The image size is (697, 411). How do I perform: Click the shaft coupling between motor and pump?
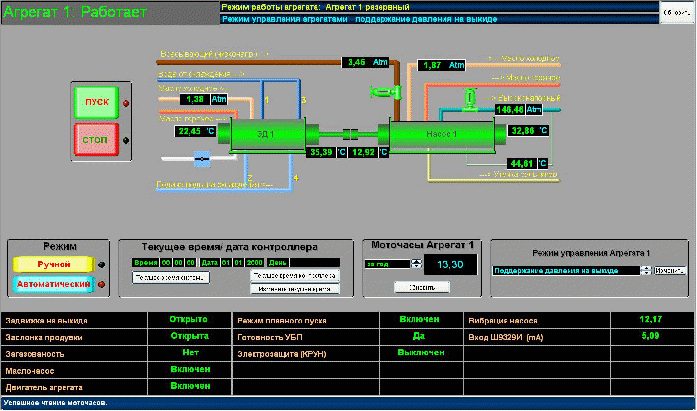[x=350, y=134]
